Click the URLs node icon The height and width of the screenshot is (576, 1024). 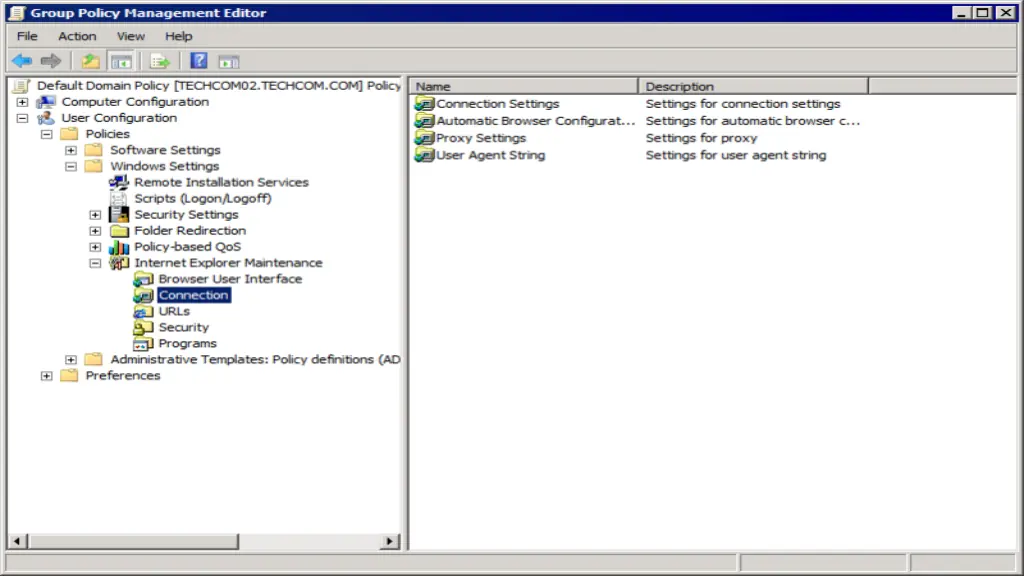pos(143,312)
